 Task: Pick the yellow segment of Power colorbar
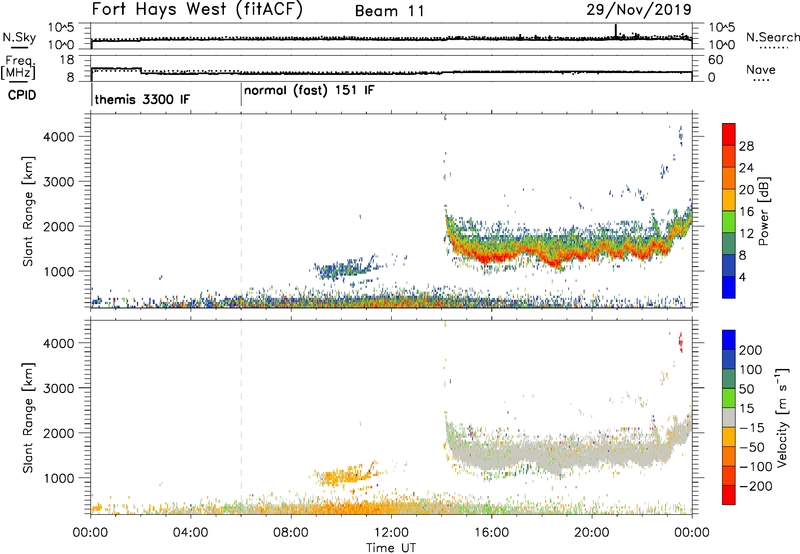tap(730, 199)
